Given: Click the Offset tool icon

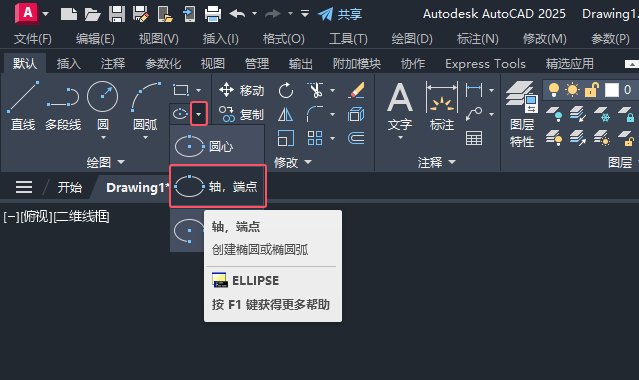Looking at the screenshot, I should tap(356, 138).
